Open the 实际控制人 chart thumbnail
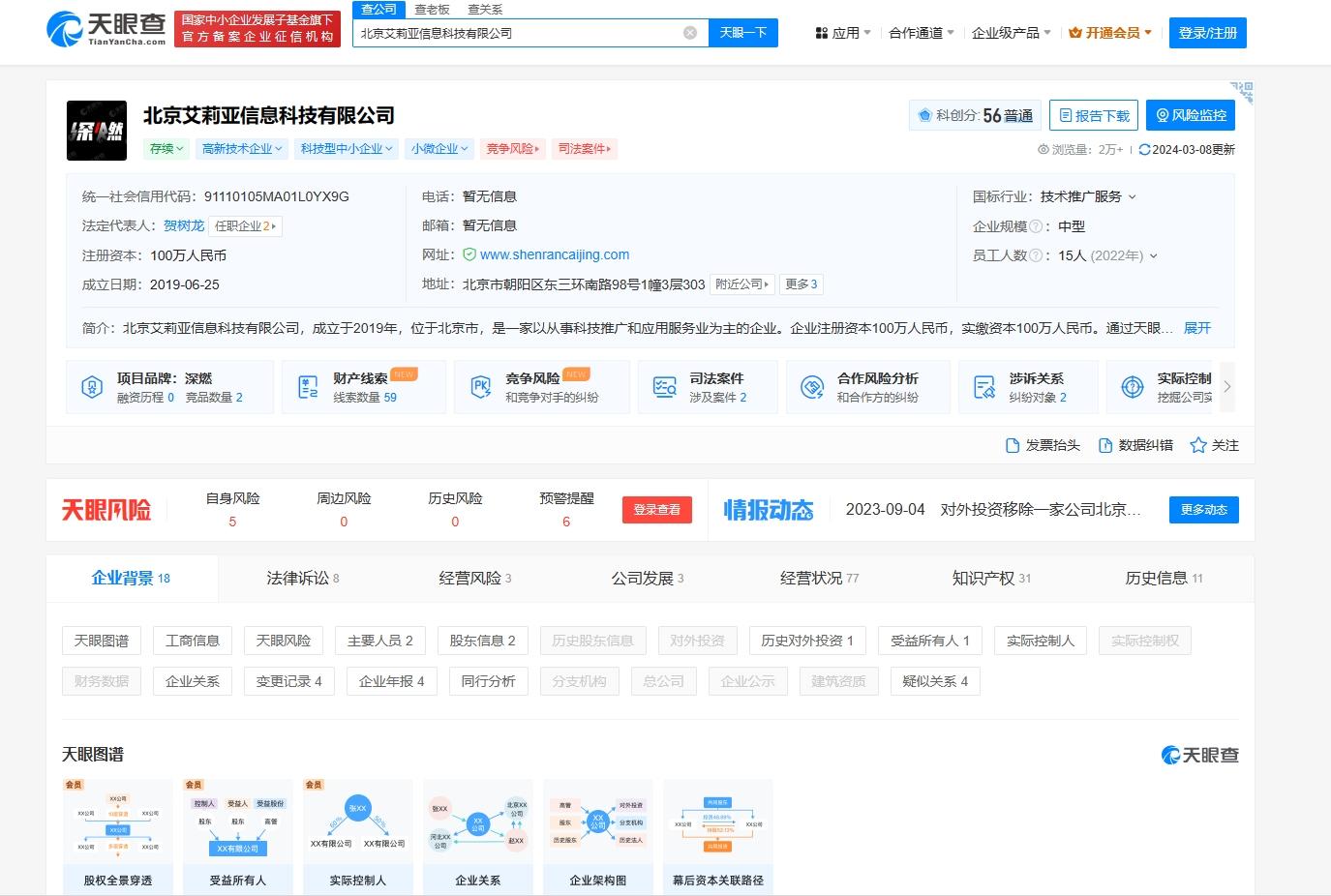 (357, 836)
